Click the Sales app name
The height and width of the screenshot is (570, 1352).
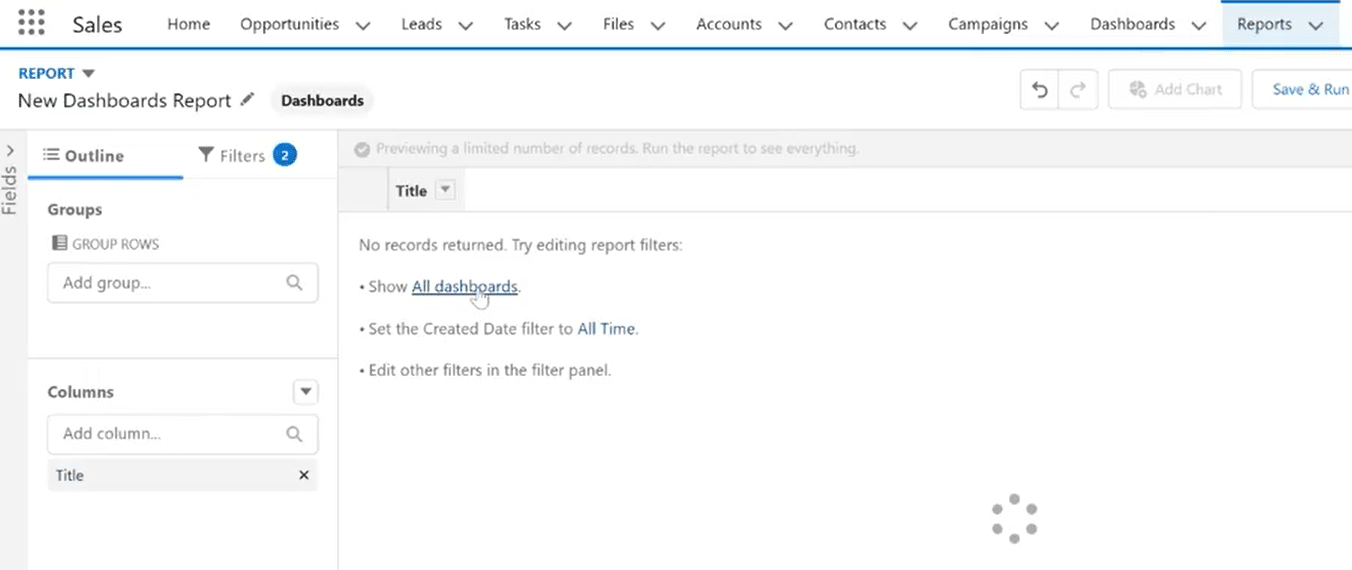[97, 24]
